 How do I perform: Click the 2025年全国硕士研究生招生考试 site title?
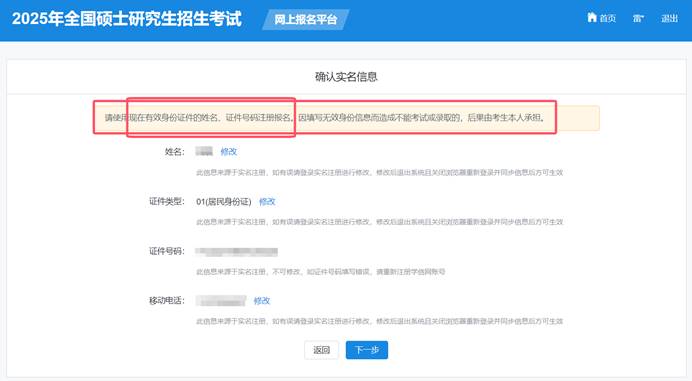[x=127, y=19]
